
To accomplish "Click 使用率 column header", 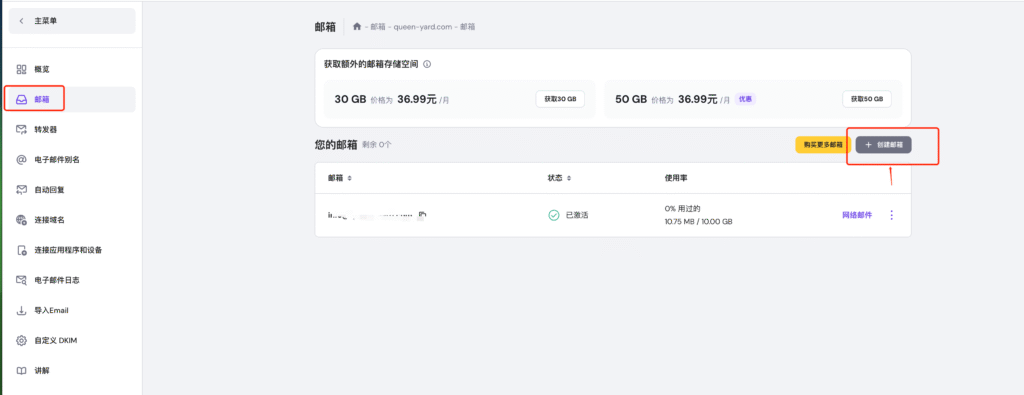I will [x=676, y=178].
